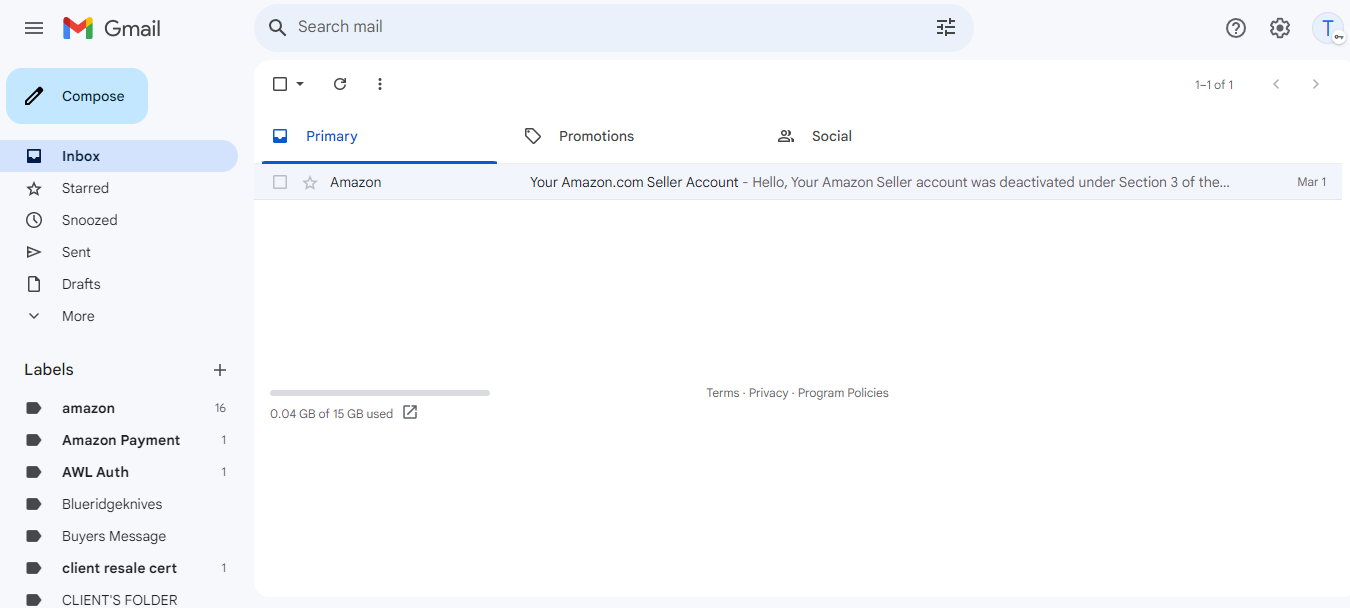1350x608 pixels.
Task: Go to newer messages arrow
Action: [x=1276, y=84]
